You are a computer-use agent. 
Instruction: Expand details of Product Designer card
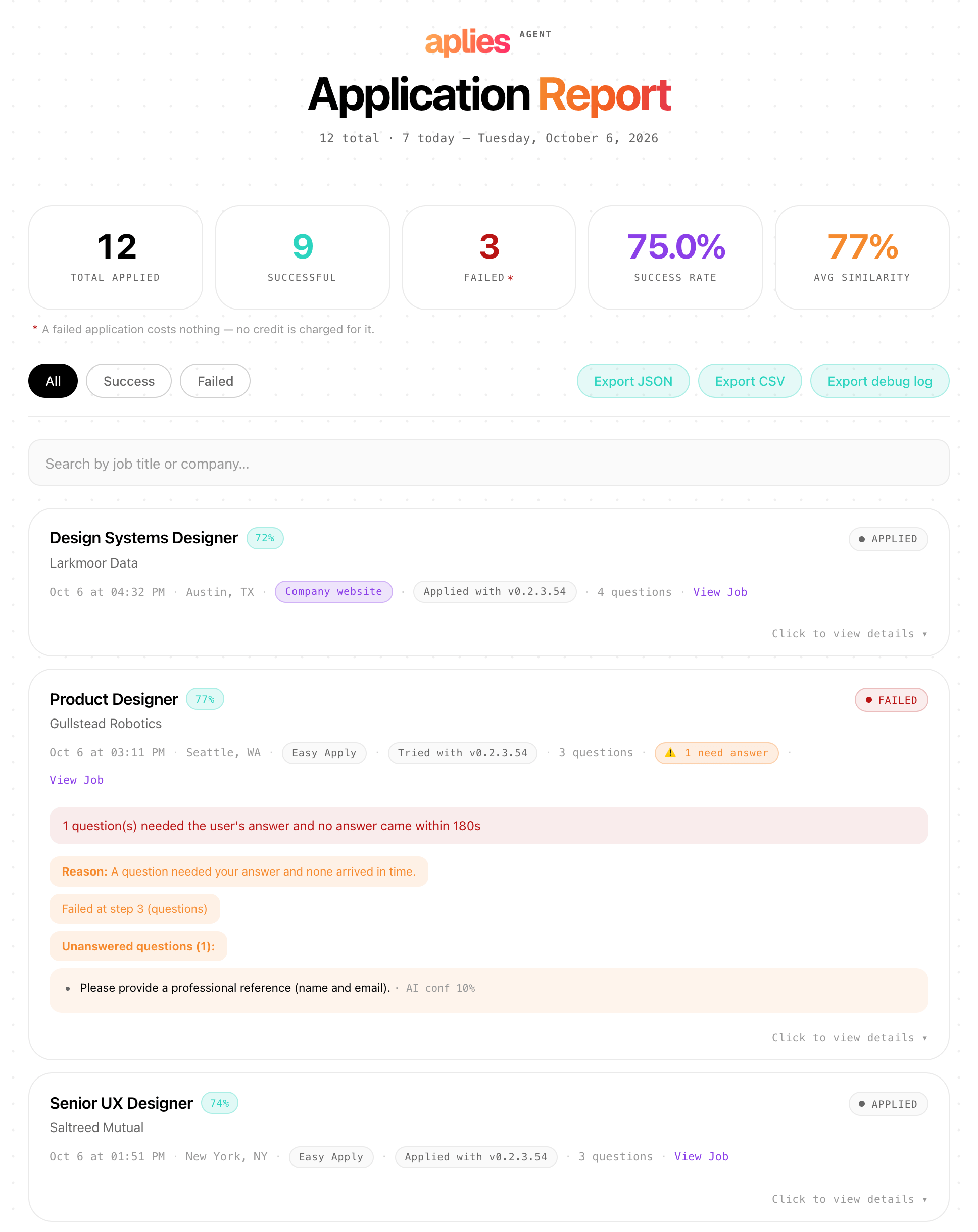(849, 1037)
